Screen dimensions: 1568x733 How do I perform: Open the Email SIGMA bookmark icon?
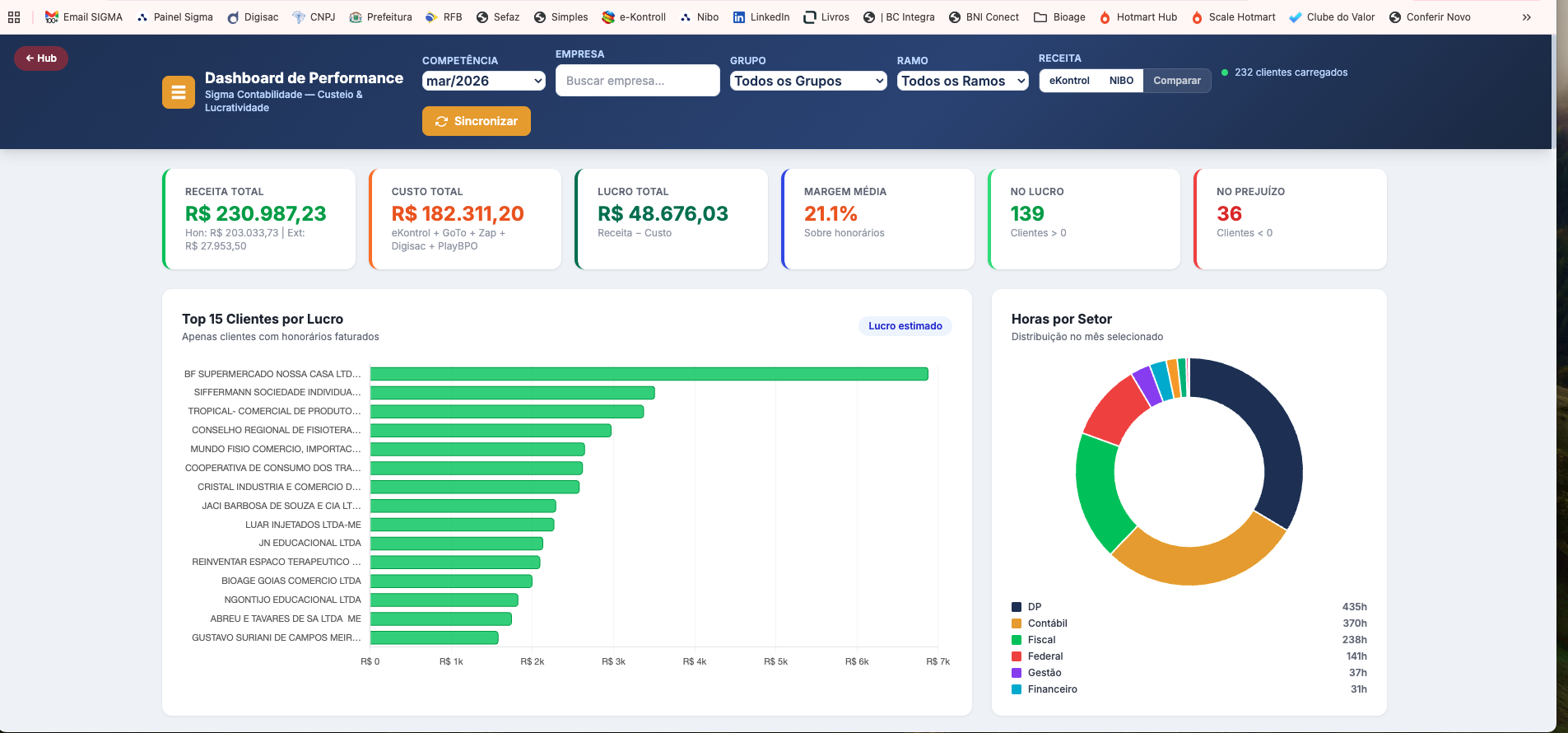(52, 17)
